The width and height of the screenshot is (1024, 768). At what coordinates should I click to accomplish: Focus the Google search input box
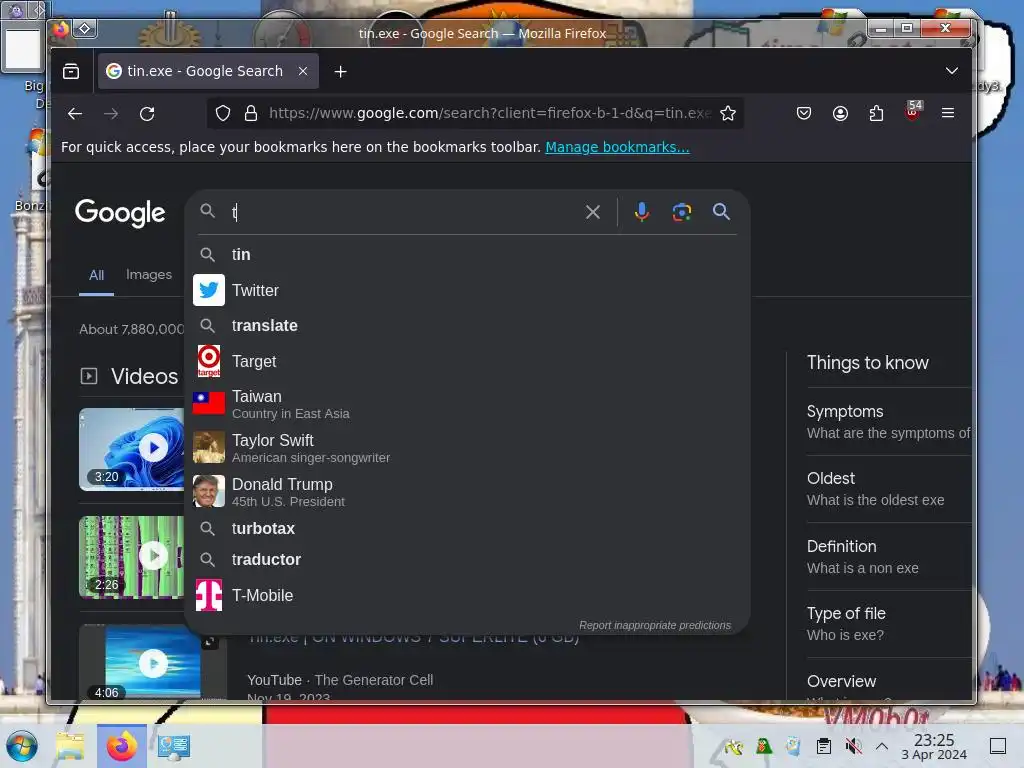coord(405,212)
